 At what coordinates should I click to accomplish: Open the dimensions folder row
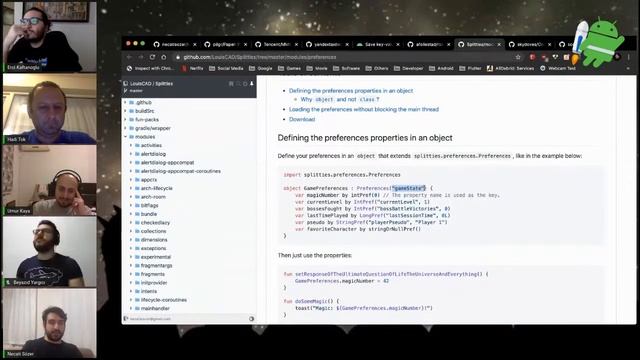pyautogui.click(x=189, y=240)
